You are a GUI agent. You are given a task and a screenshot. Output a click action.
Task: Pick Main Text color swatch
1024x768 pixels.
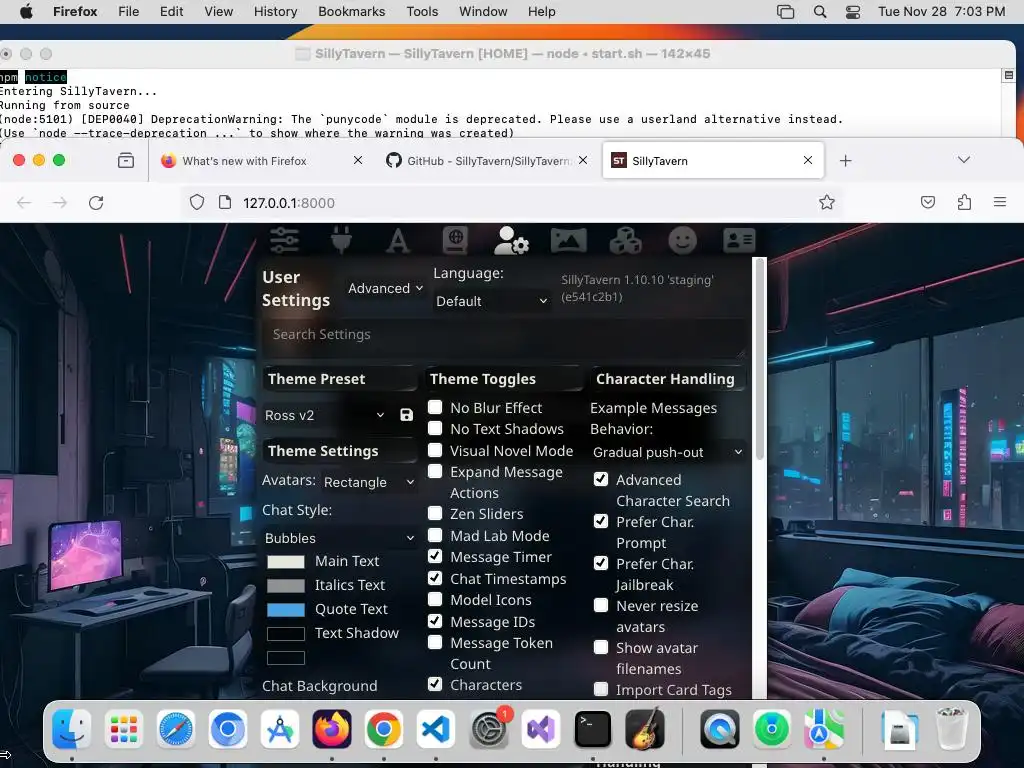(x=285, y=562)
